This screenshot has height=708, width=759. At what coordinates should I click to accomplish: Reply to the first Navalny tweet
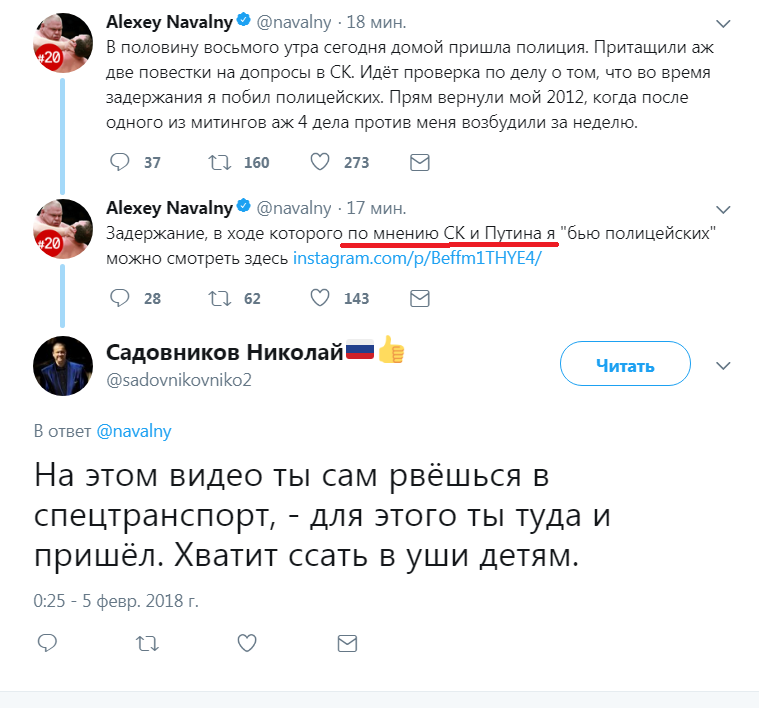point(120,162)
